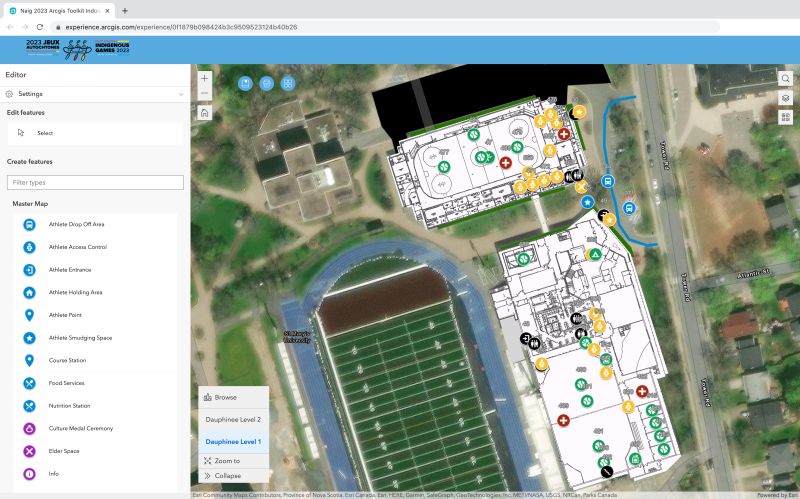Click the Filter types input field
This screenshot has height=499, width=800.
(95, 183)
